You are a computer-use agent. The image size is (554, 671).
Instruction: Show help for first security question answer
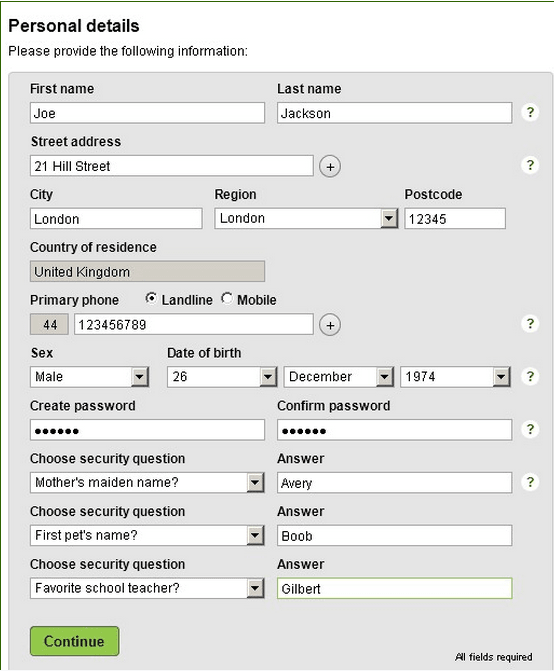point(530,482)
